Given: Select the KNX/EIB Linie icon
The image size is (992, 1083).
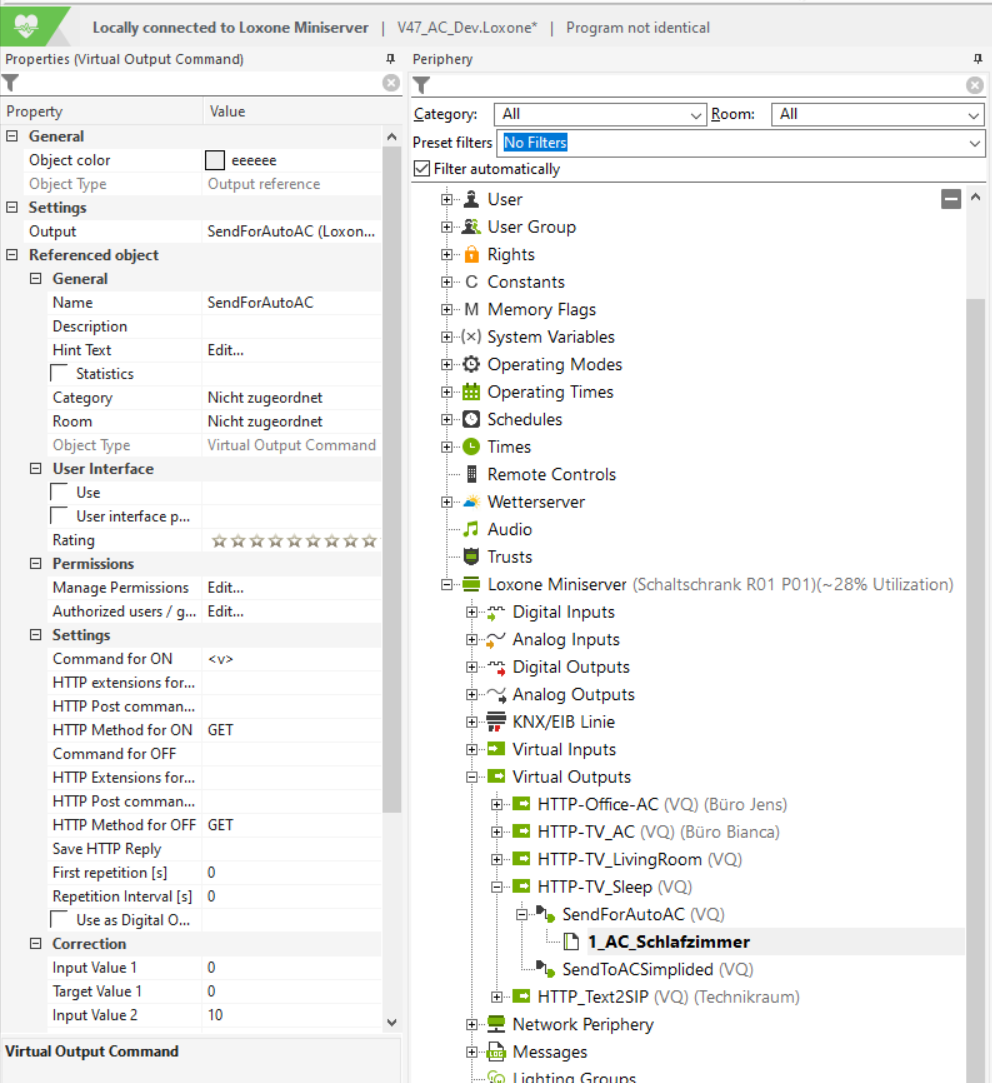Looking at the screenshot, I should tap(496, 722).
